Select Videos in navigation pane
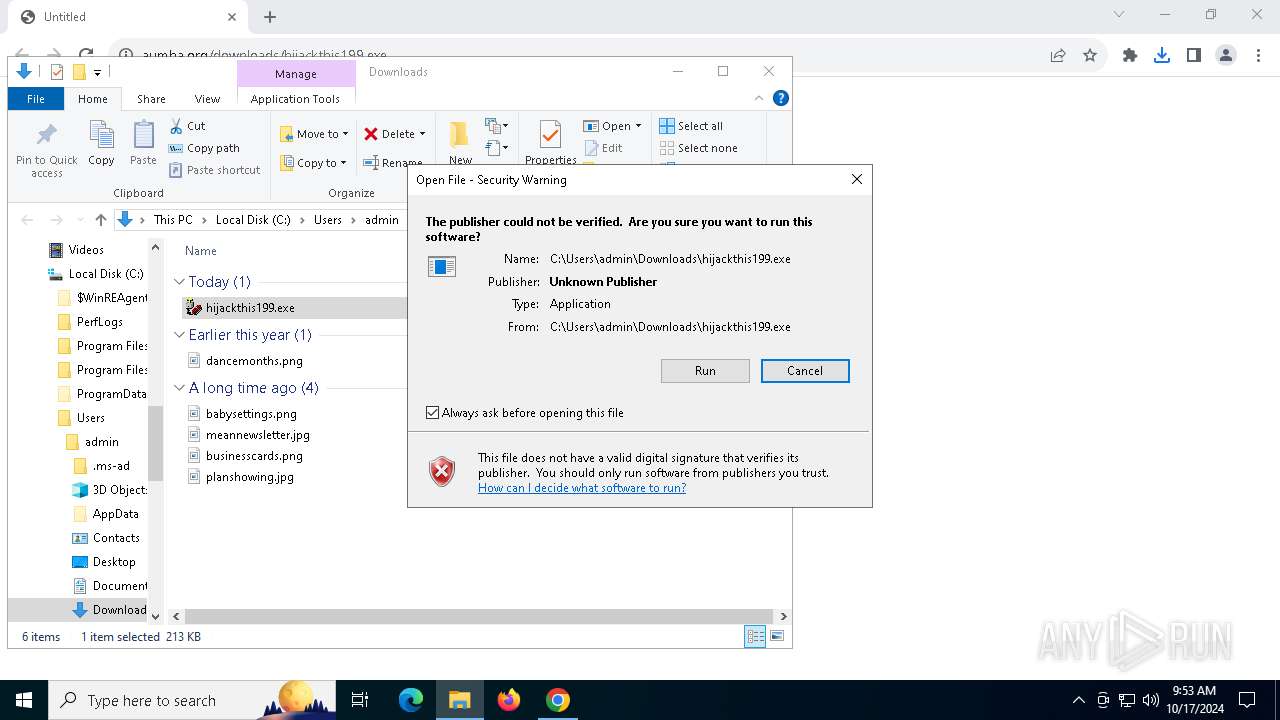 pos(86,250)
